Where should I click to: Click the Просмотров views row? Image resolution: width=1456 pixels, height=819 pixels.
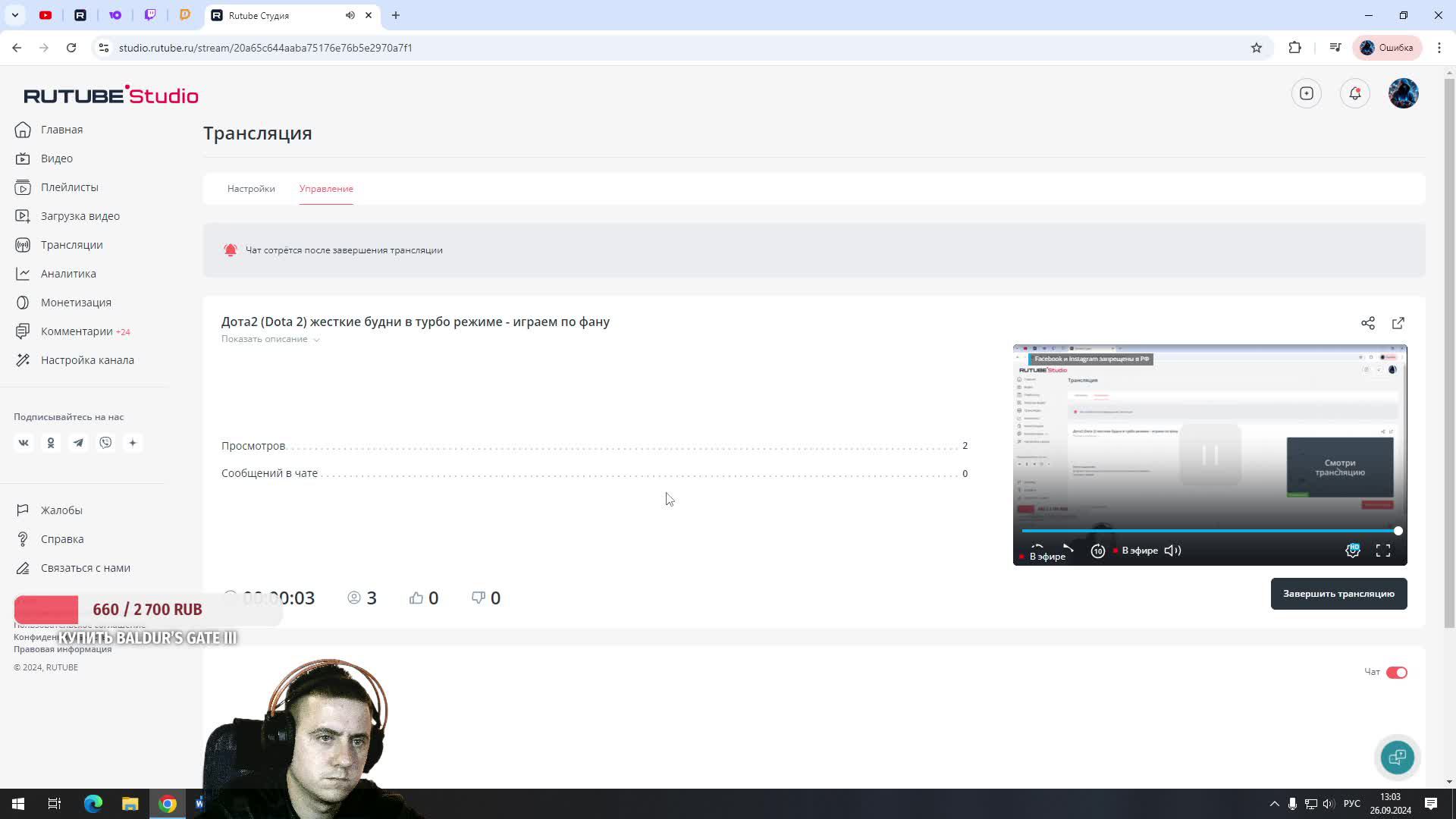[x=594, y=446]
